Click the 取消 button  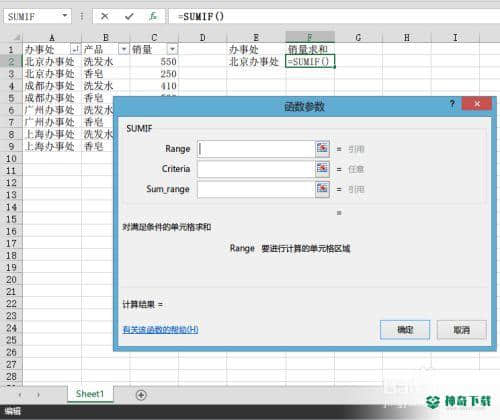pyautogui.click(x=462, y=330)
